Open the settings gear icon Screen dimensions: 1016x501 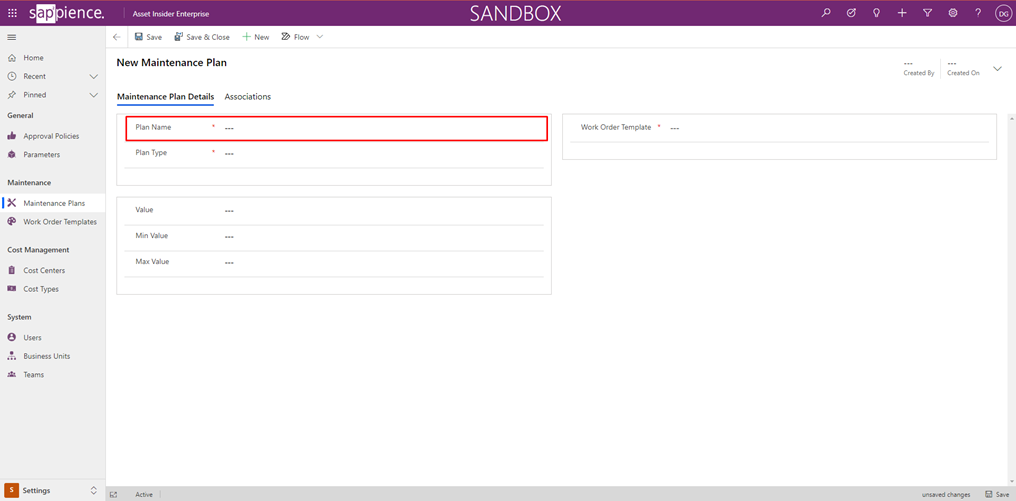pyautogui.click(x=953, y=13)
